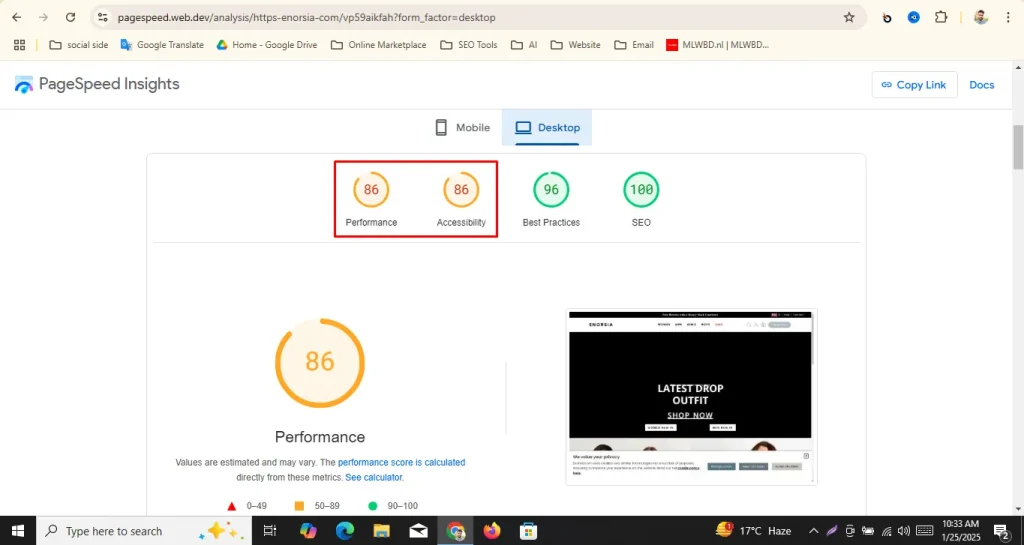Switch to the Mobile tab
Image resolution: width=1024 pixels, height=545 pixels.
tap(462, 128)
